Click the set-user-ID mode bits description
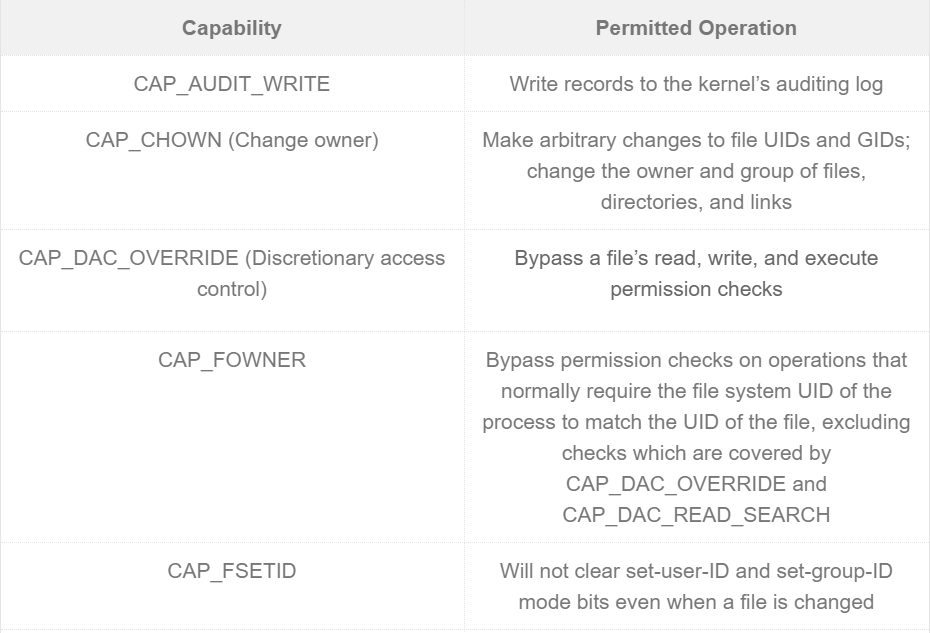The image size is (930, 633). pos(696,586)
